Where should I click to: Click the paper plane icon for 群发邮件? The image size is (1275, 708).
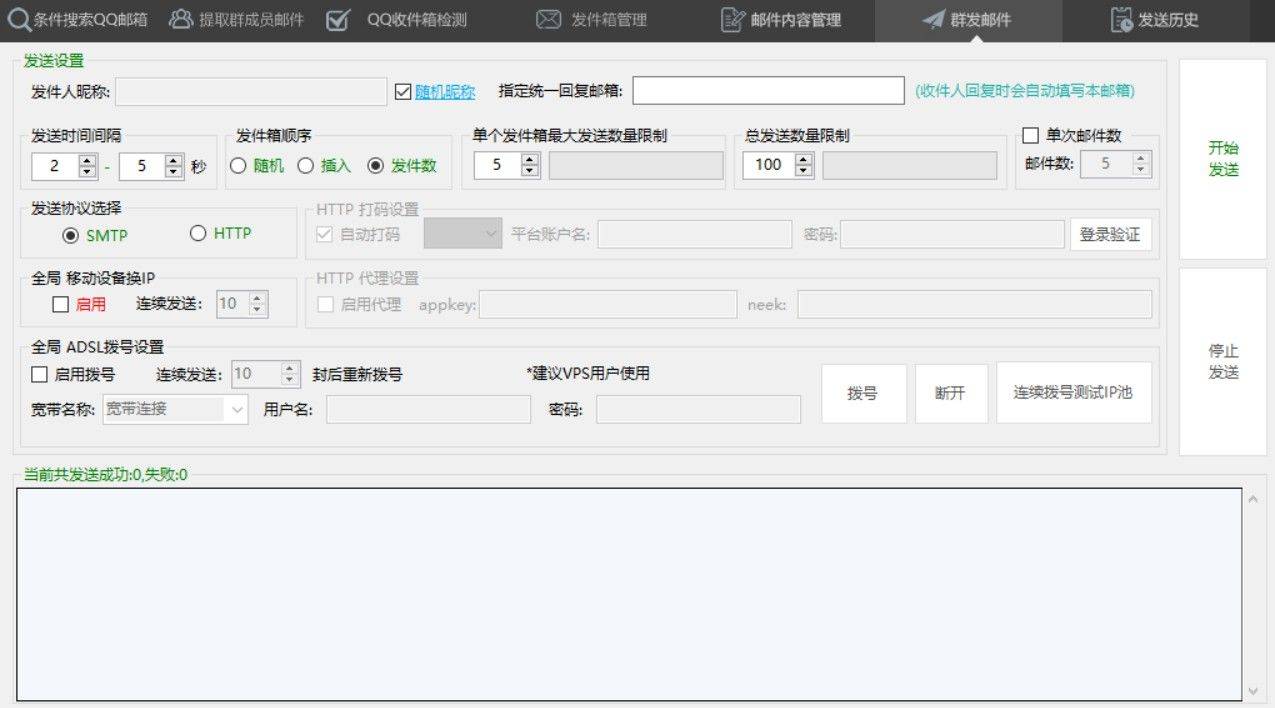coord(933,19)
